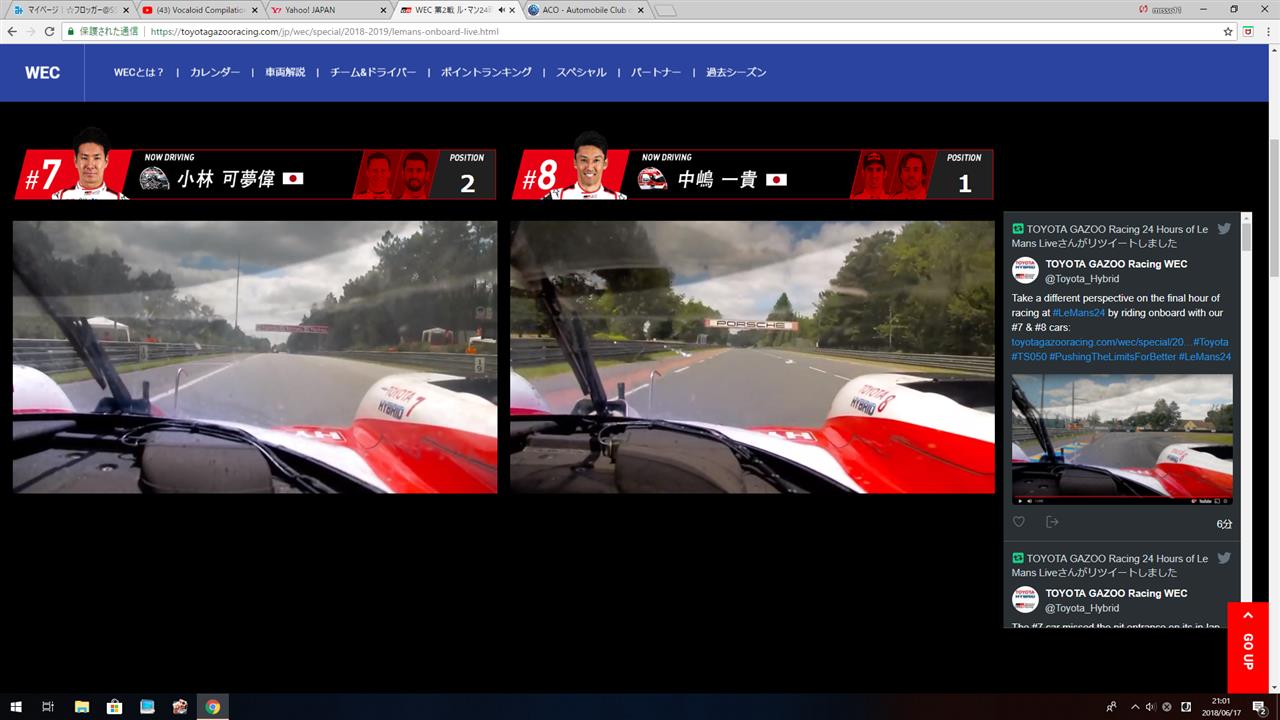Click the Chrome icon in the taskbar
The width and height of the screenshot is (1280, 720).
[213, 707]
